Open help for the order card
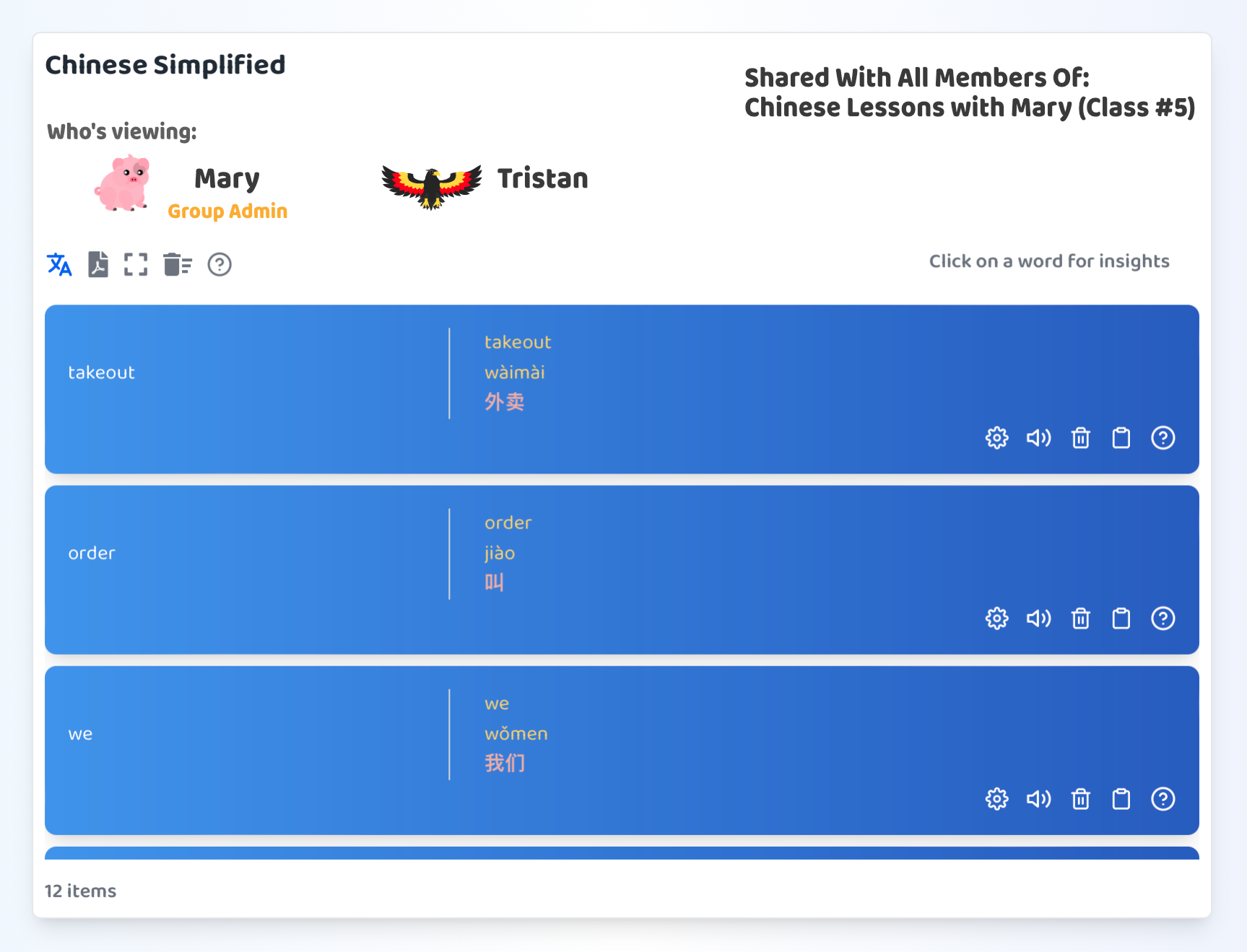Viewport: 1247px width, 952px height. pyautogui.click(x=1163, y=619)
